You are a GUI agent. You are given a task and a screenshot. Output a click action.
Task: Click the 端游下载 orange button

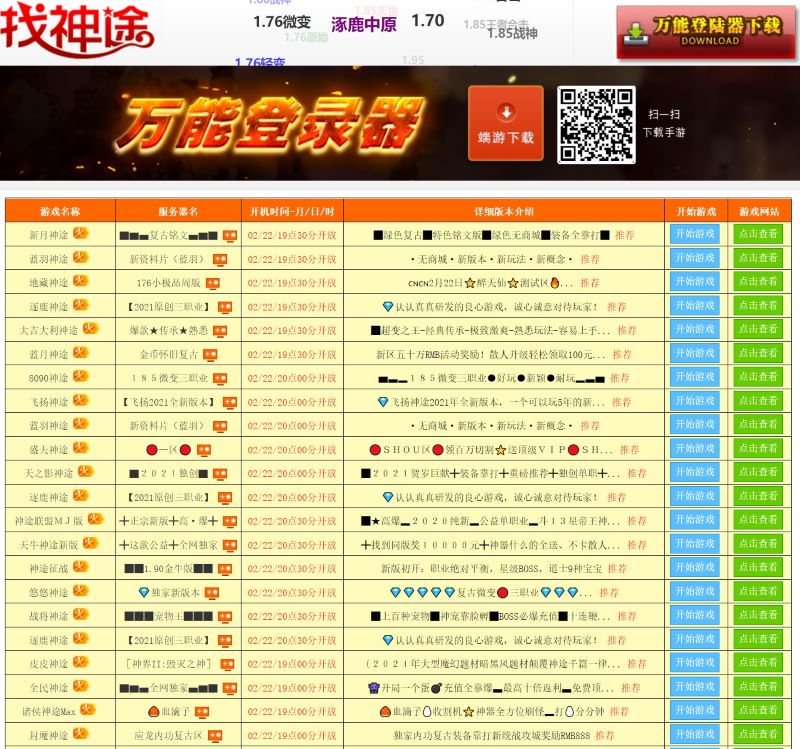point(506,123)
